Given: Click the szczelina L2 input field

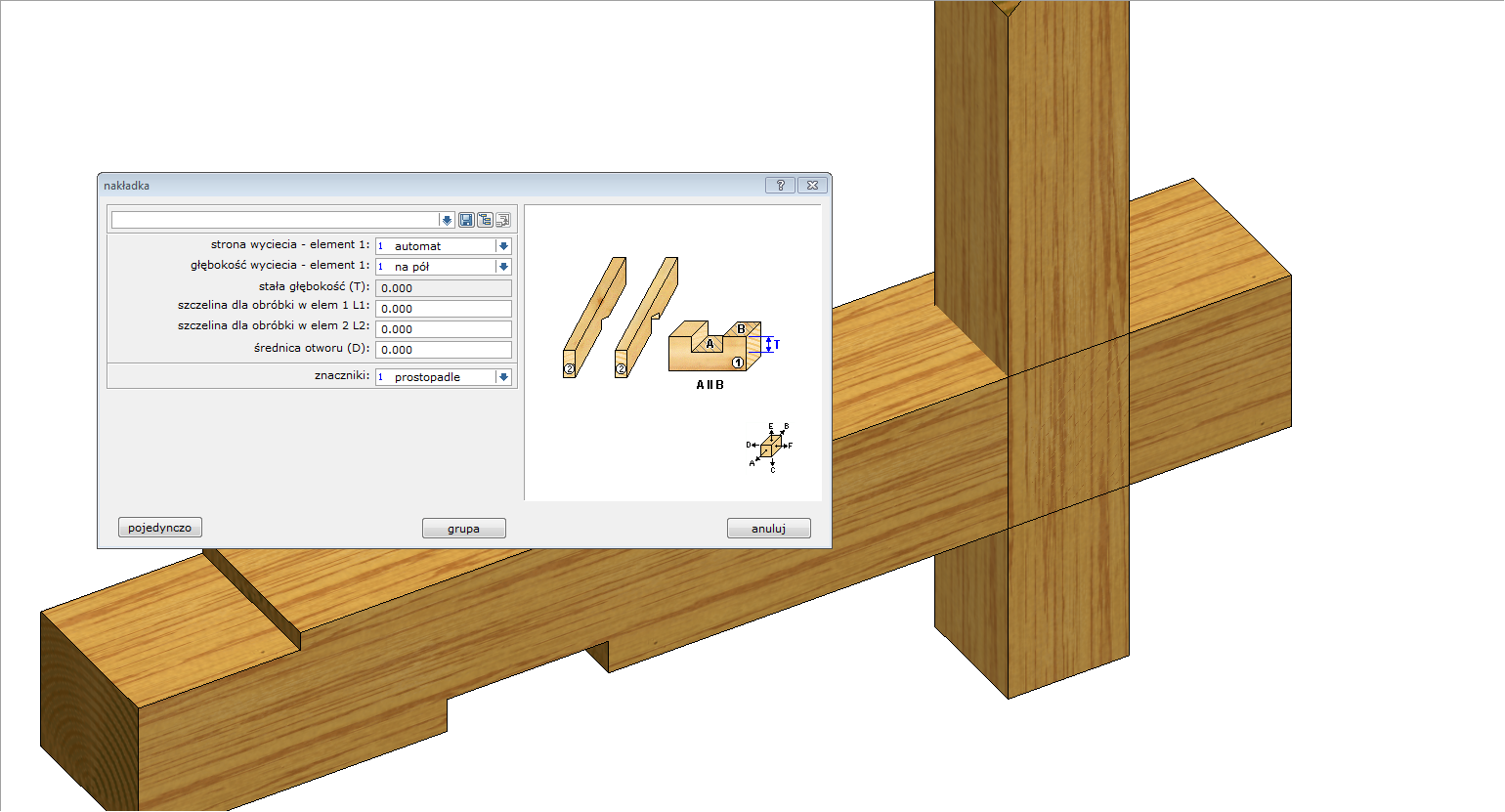Looking at the screenshot, I should coord(444,329).
